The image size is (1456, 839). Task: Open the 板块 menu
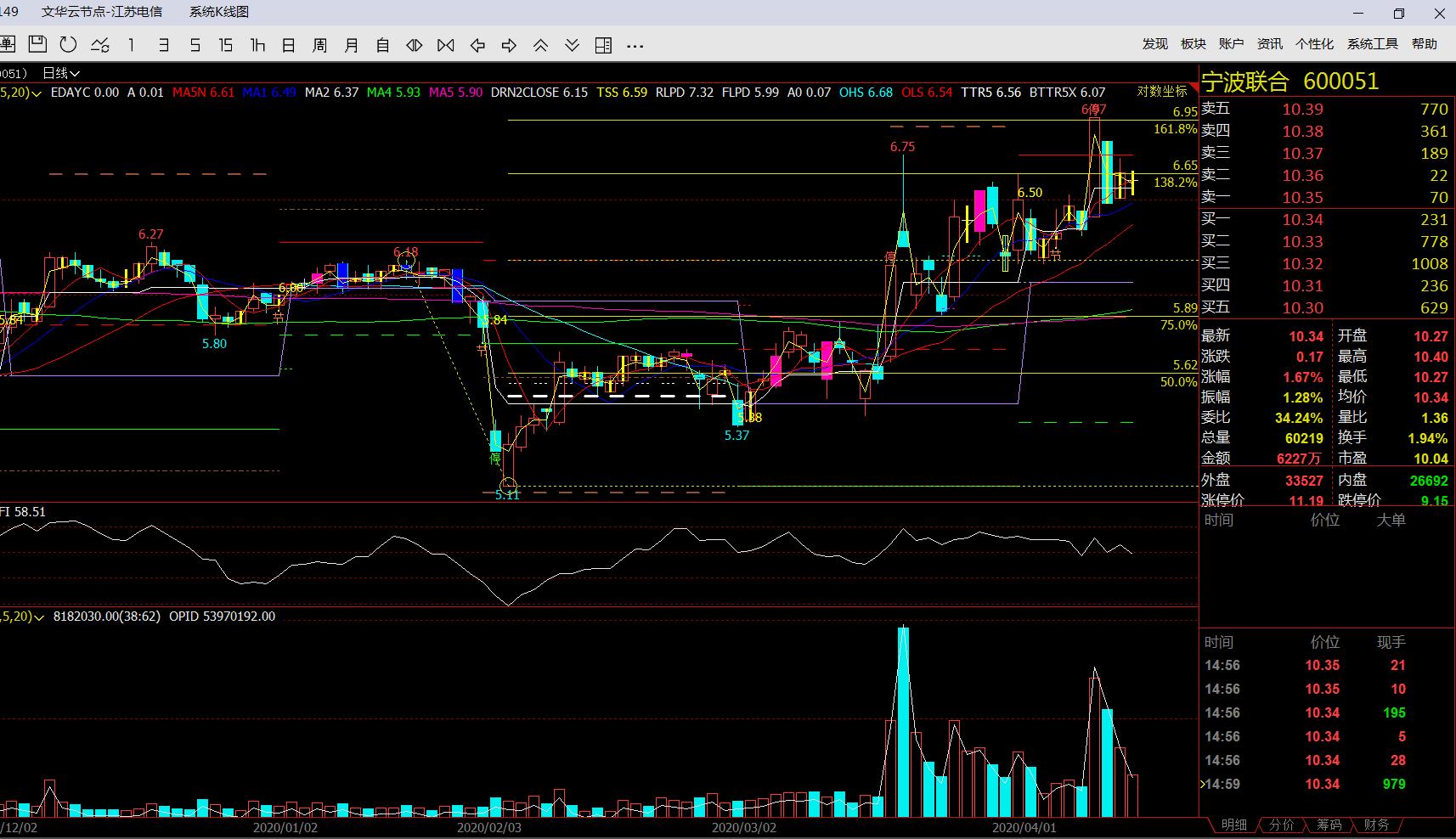1194,44
